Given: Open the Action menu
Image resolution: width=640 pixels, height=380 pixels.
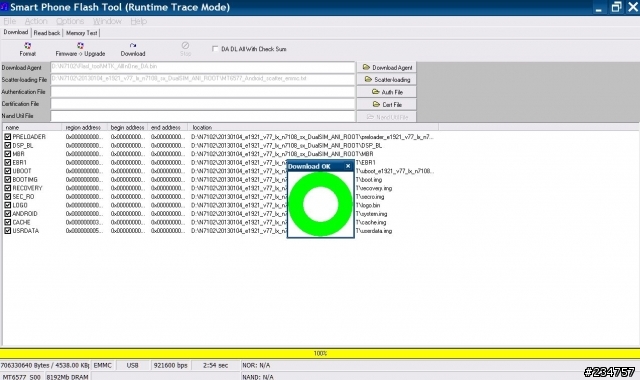Looking at the screenshot, I should (36, 21).
